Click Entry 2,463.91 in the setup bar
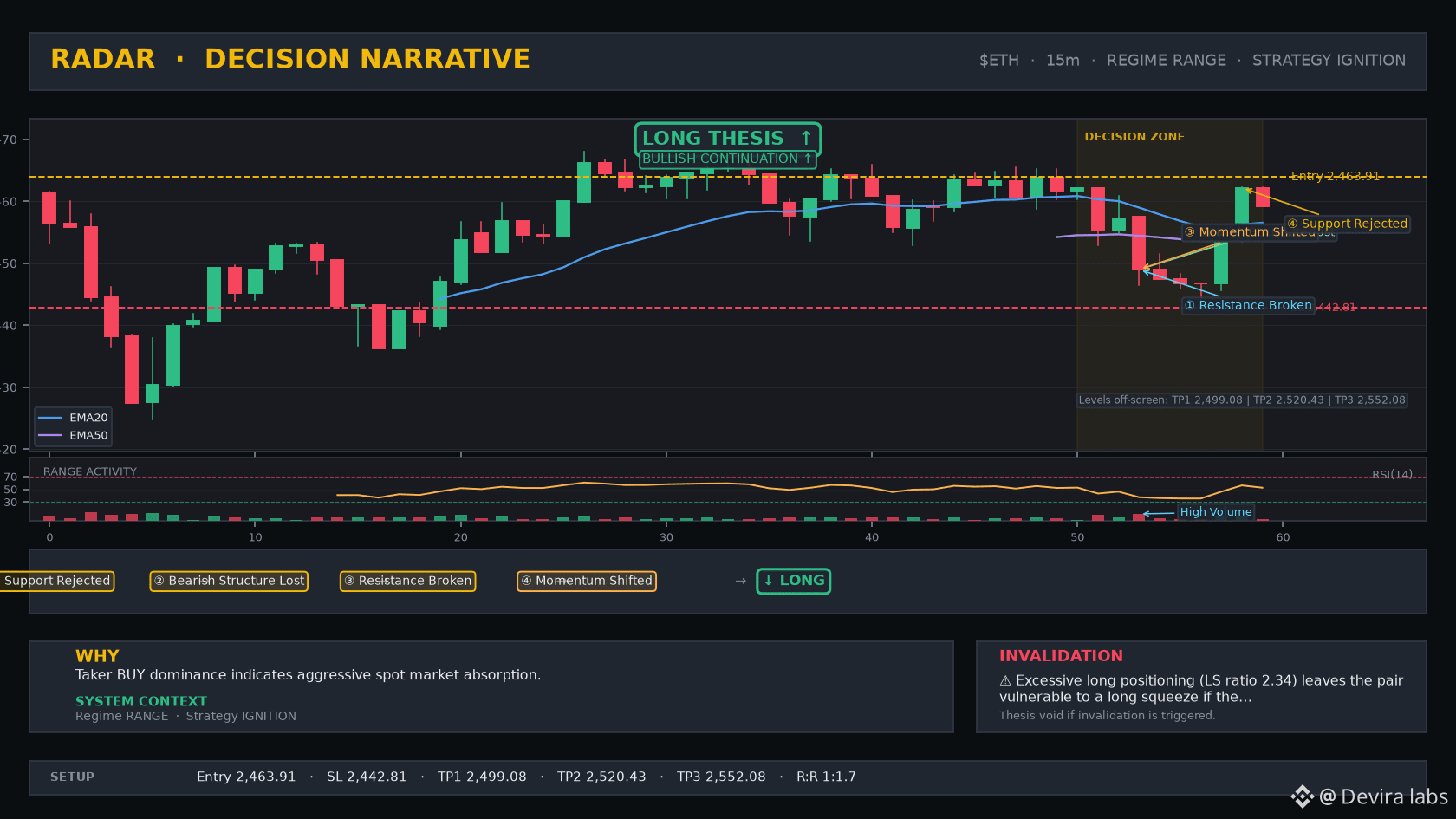Screen dimensions: 1456x819 [x=246, y=777]
